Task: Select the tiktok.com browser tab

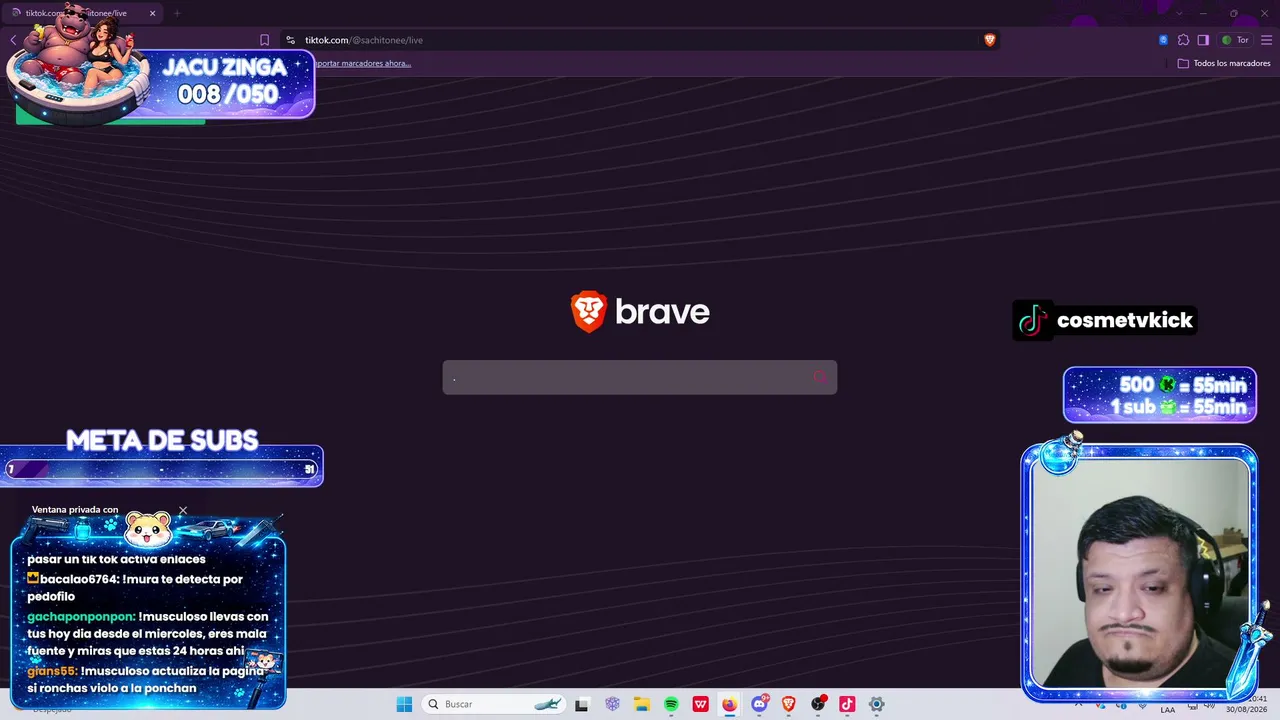Action: pos(84,13)
